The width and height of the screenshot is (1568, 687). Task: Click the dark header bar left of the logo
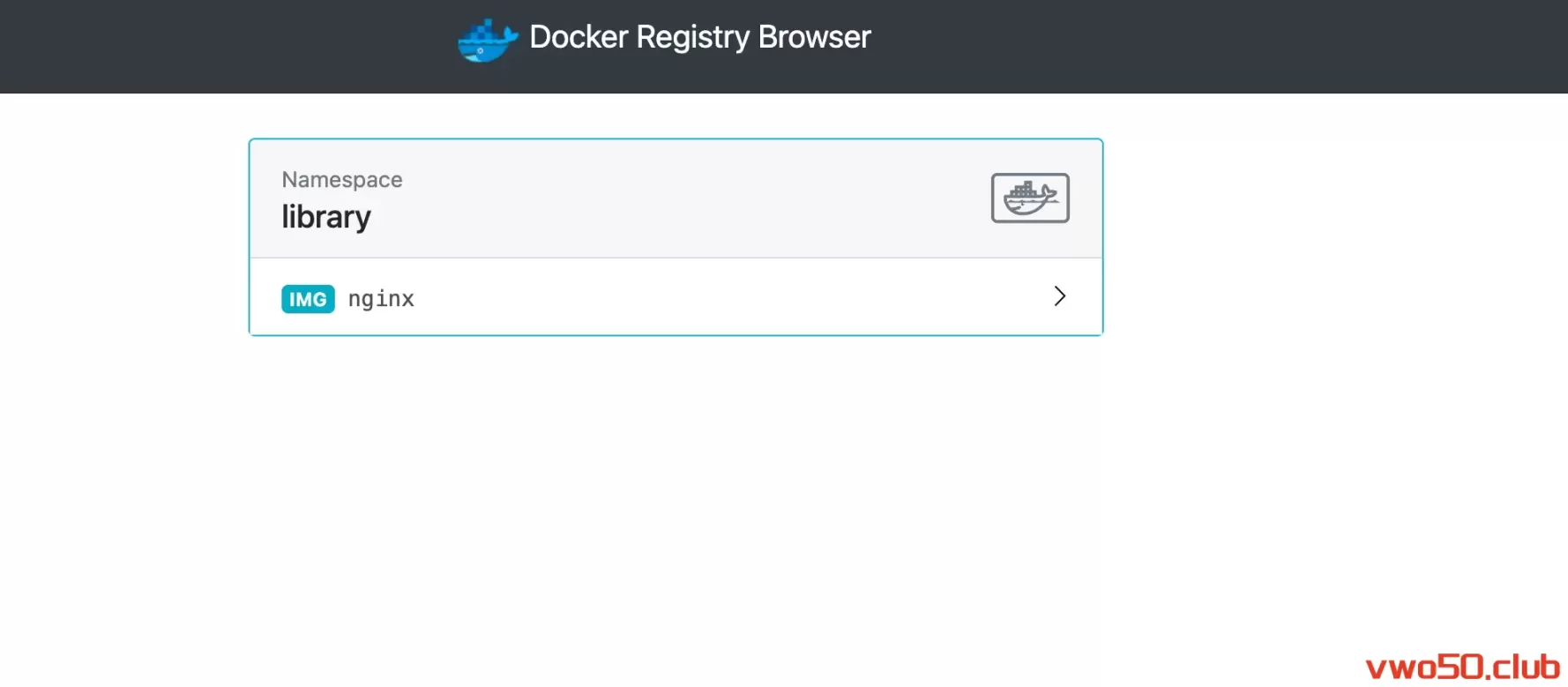(x=220, y=46)
